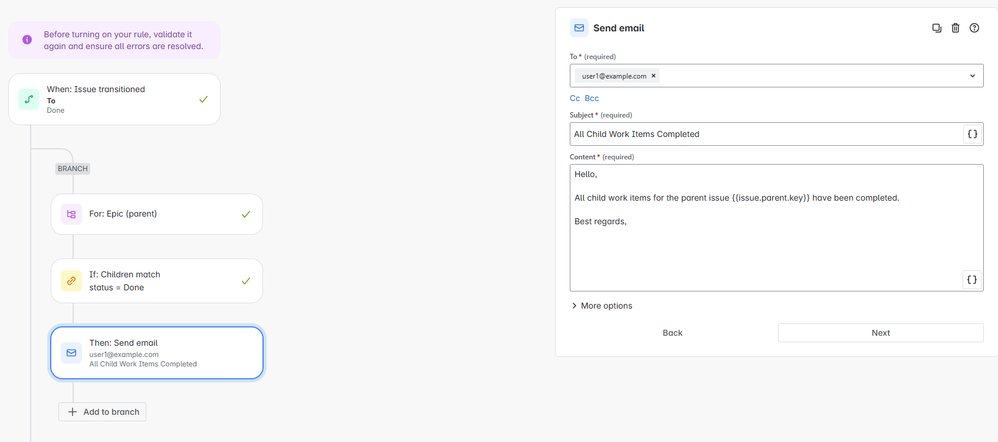Go Back from Send email panel
Image resolution: width=998 pixels, height=442 pixels.
point(672,333)
